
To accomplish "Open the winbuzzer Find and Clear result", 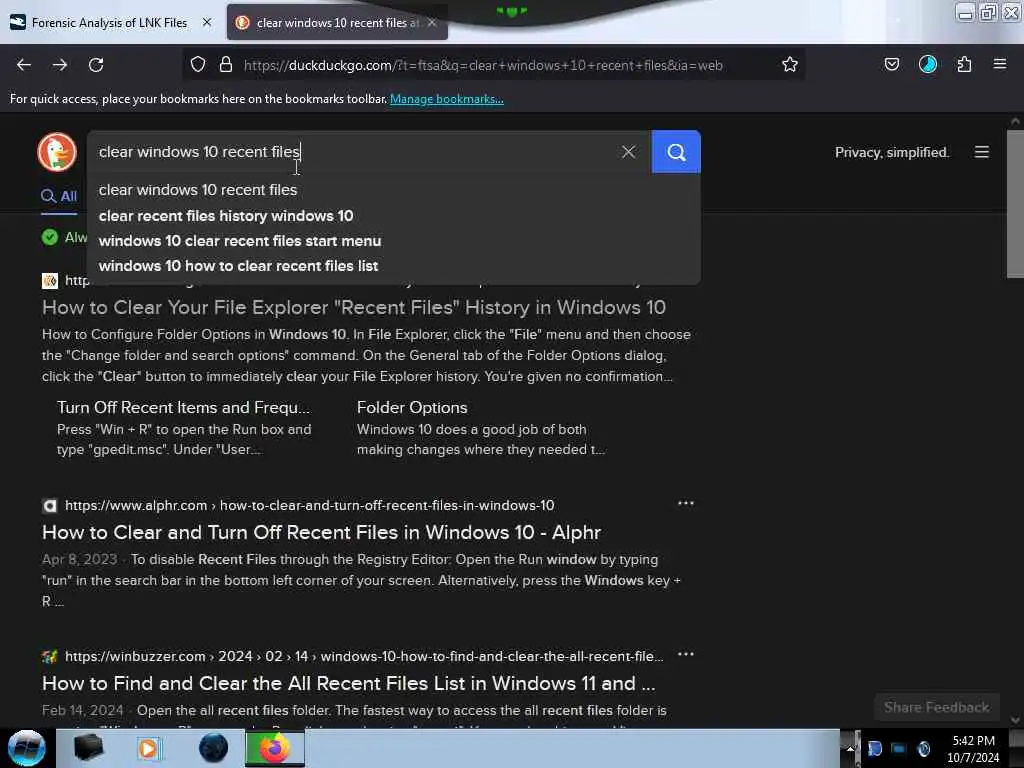I will 349,684.
